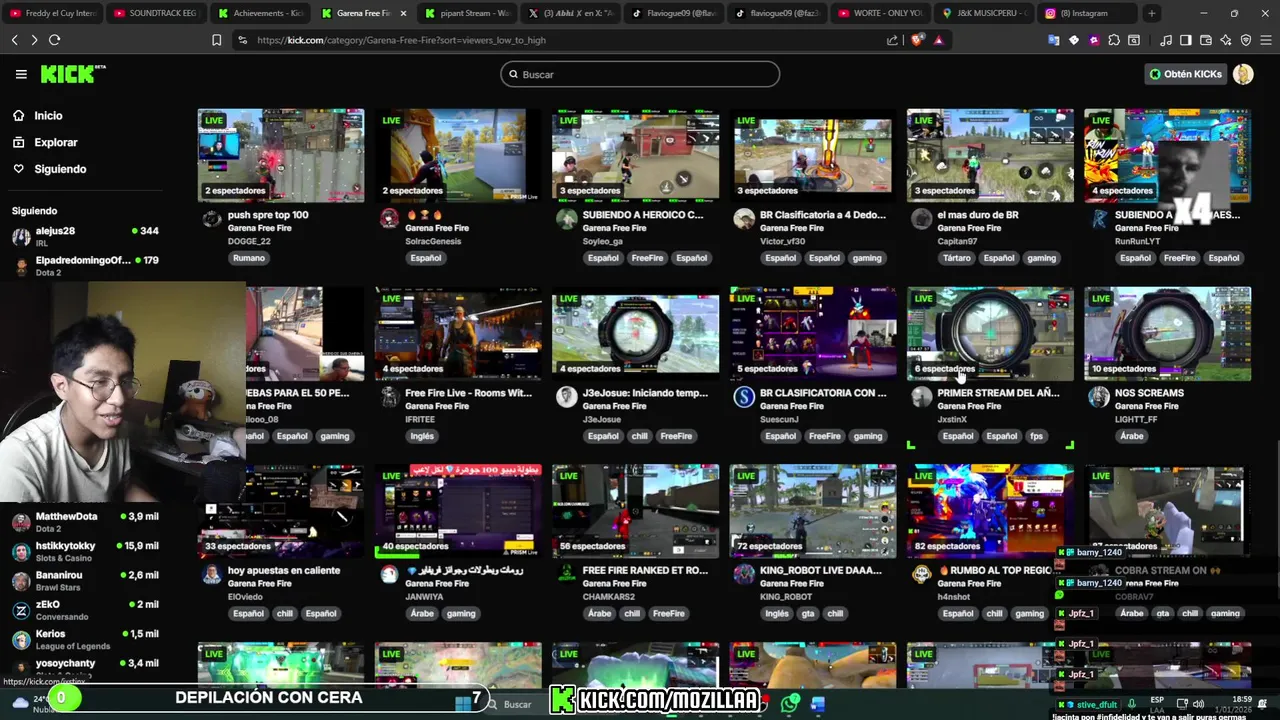Viewport: 1280px width, 720px height.
Task: Open the taskbar volume icon
Action: [x=1198, y=704]
